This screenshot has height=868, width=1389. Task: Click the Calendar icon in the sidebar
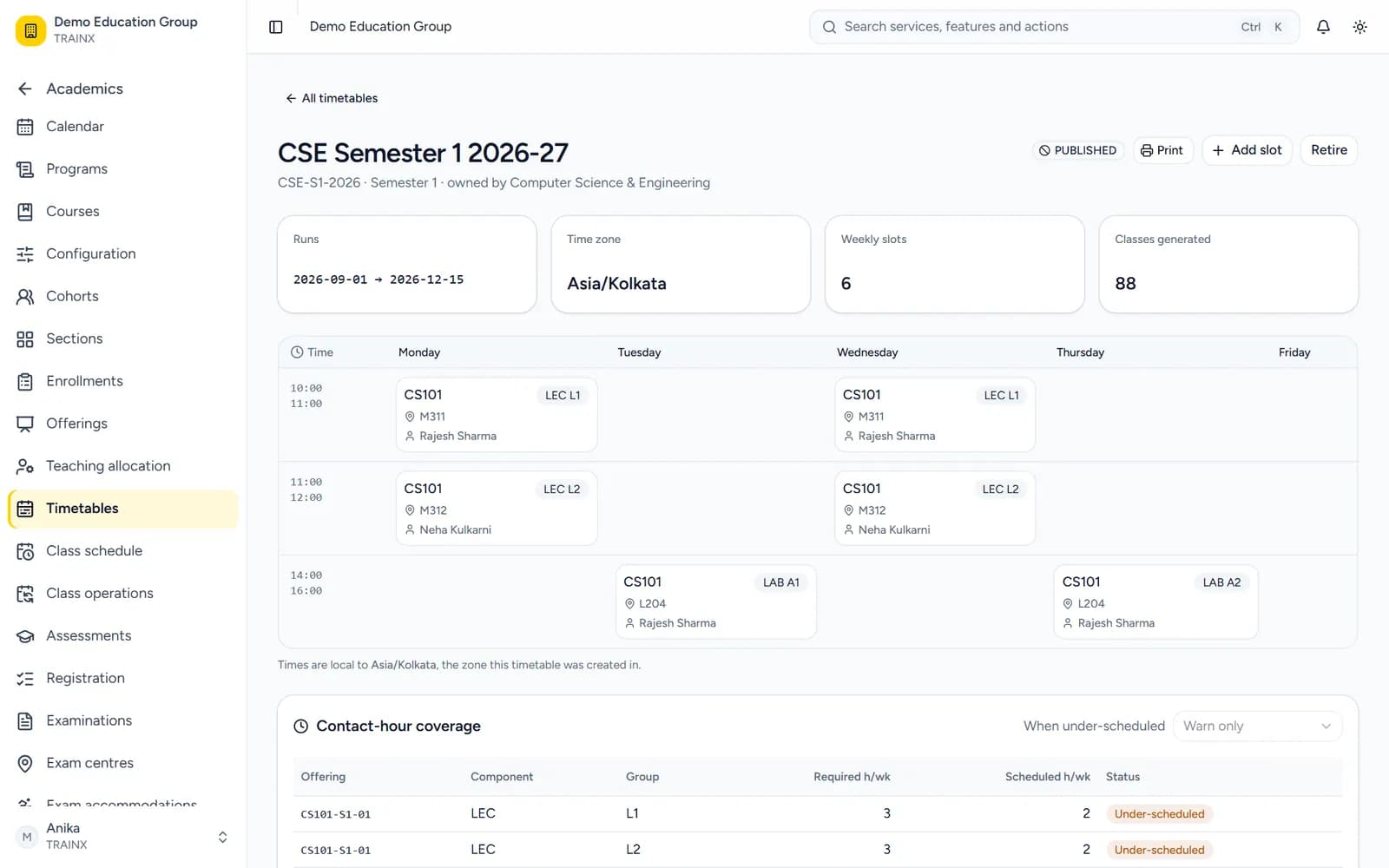coord(25,127)
